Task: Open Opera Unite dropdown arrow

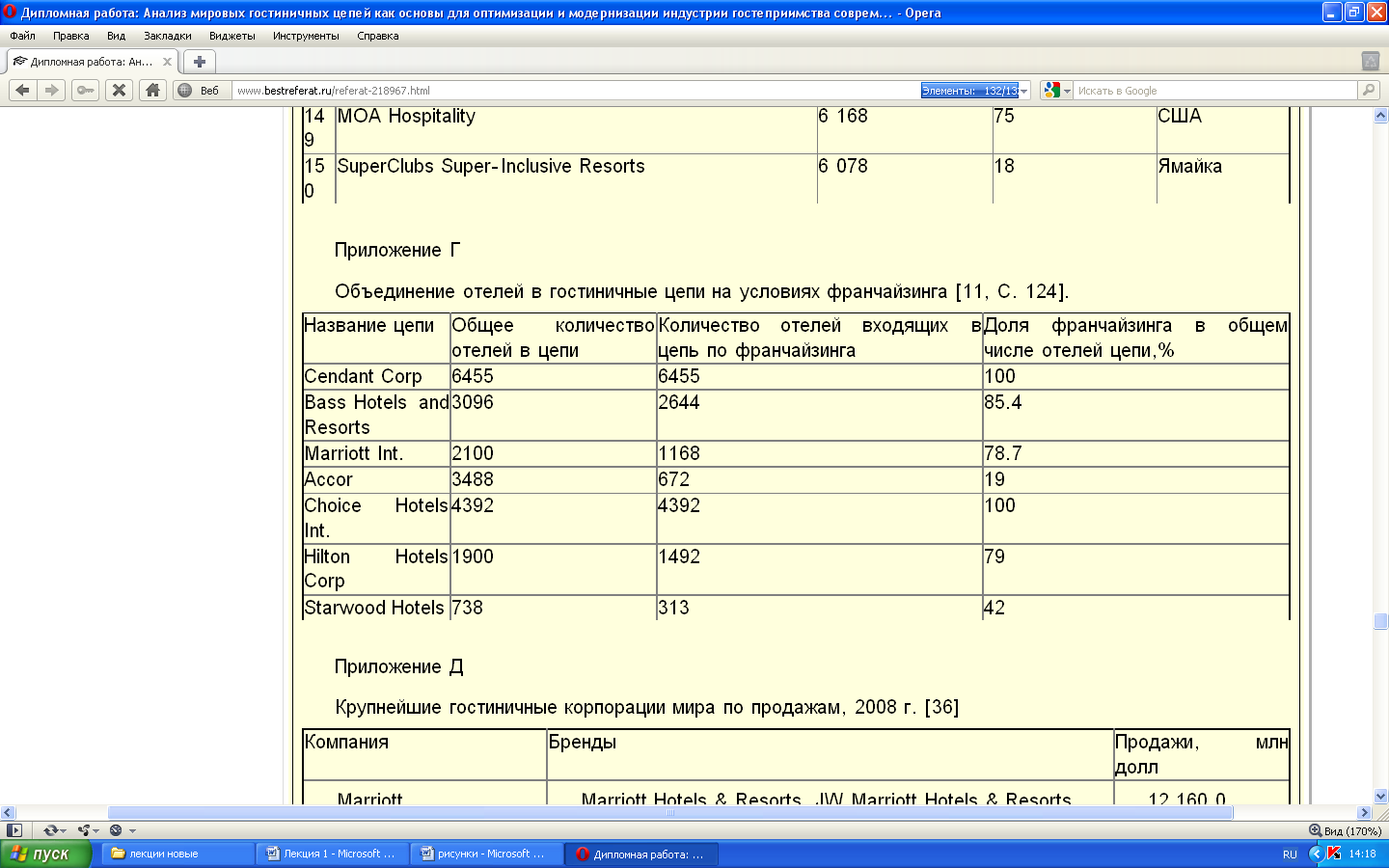Action: [x=96, y=830]
